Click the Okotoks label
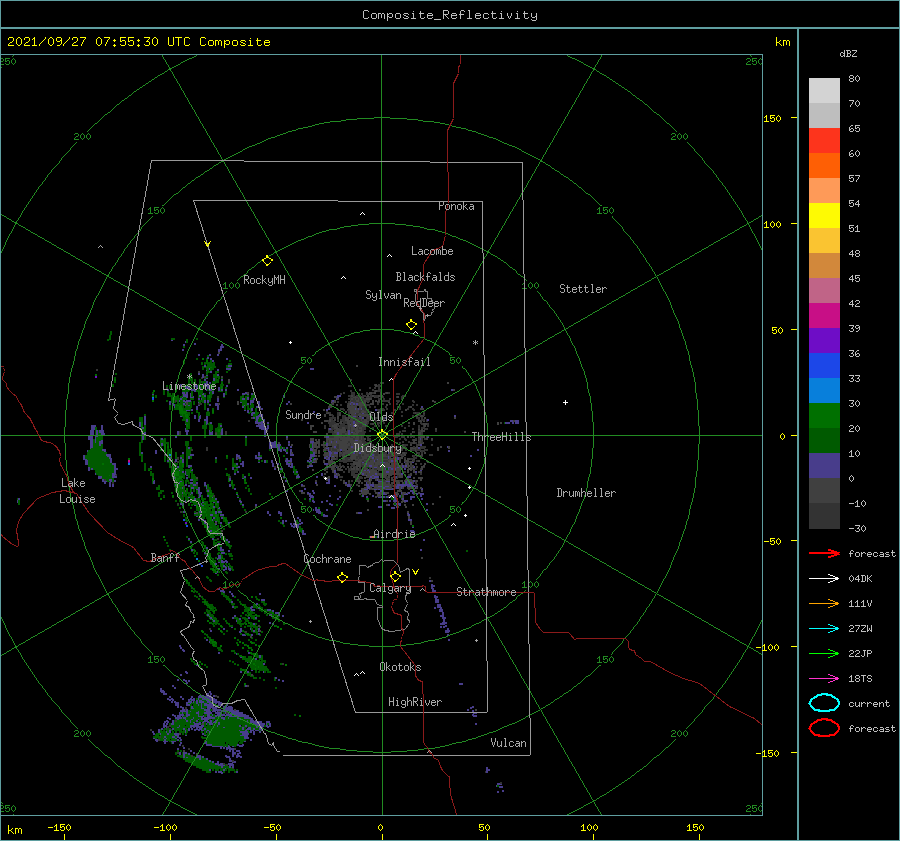Viewport: 900px width, 841px height. click(x=400, y=667)
